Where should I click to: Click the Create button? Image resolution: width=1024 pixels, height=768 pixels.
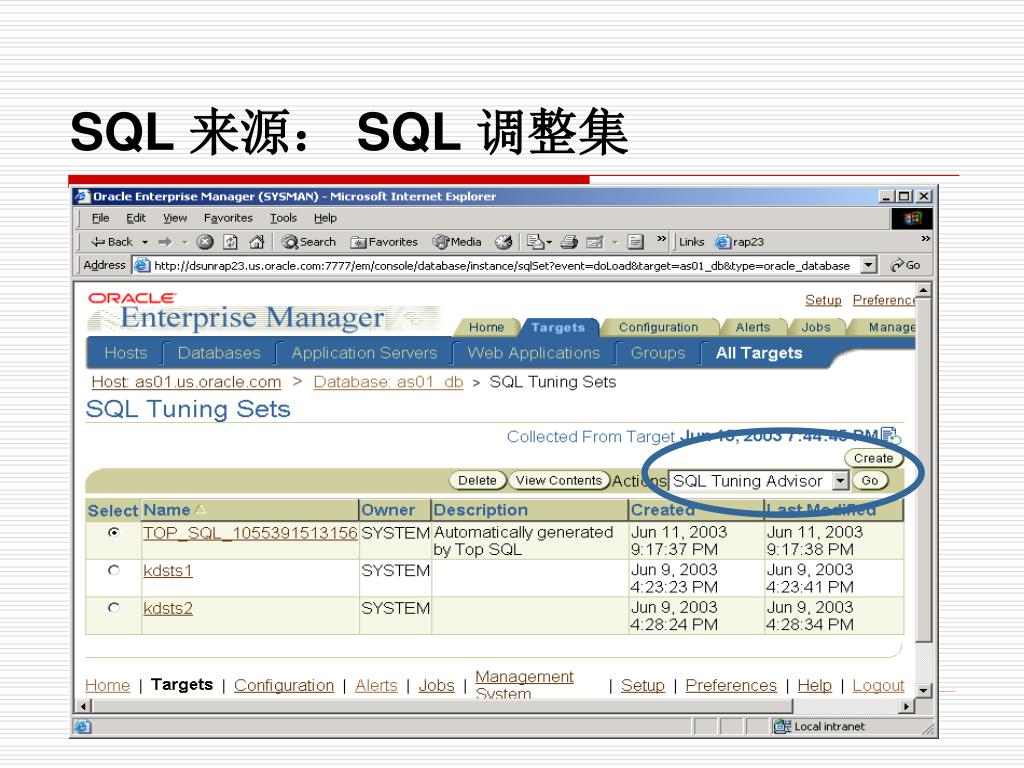pos(873,458)
